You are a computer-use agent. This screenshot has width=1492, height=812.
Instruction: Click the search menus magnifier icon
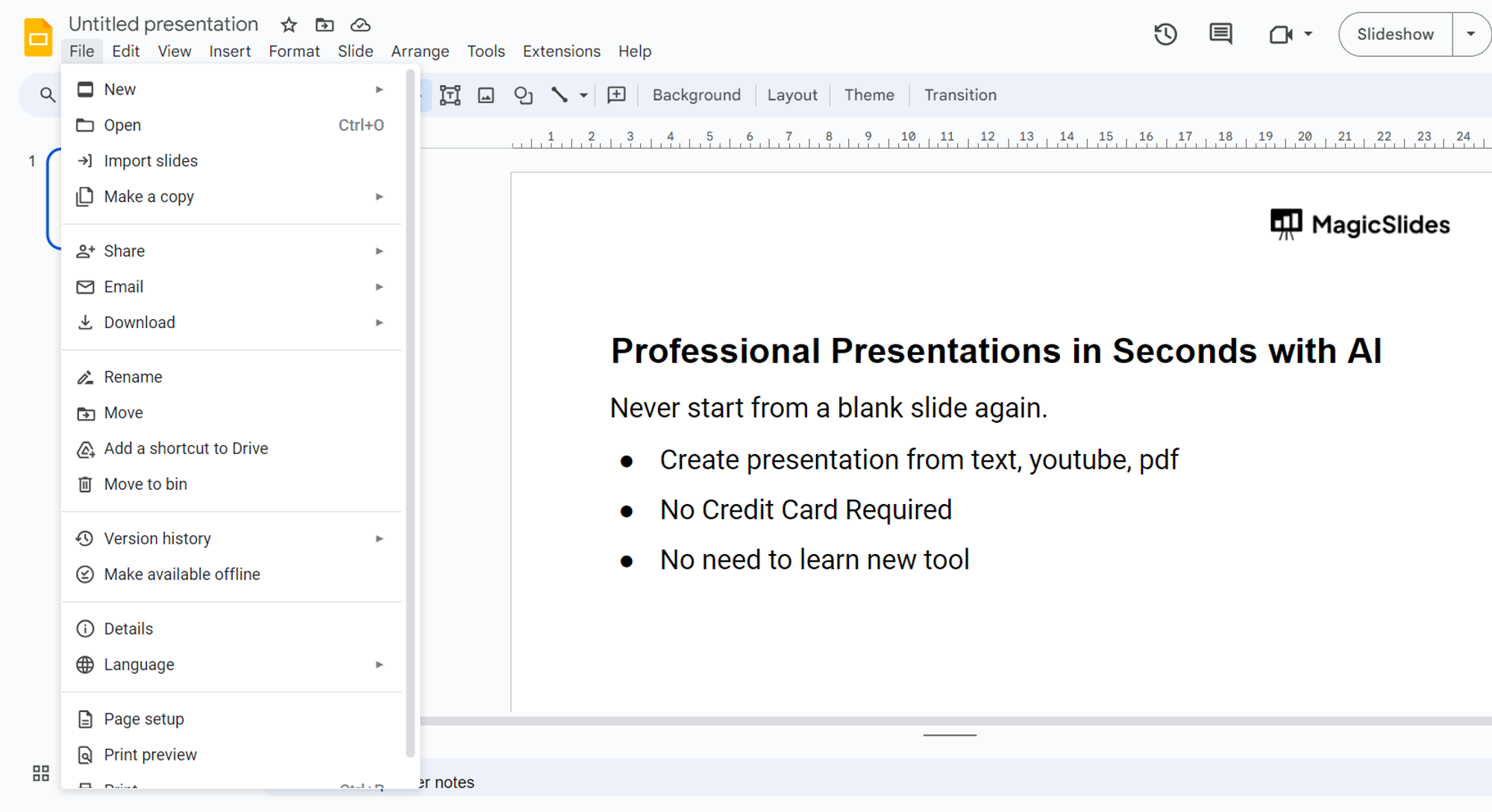(47, 95)
